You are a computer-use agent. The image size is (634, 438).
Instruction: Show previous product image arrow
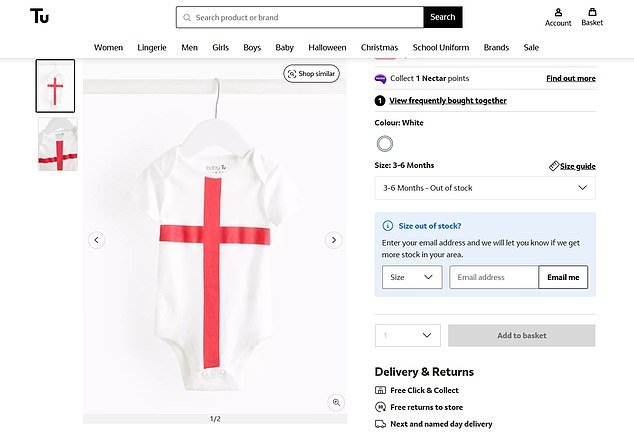tap(96, 240)
